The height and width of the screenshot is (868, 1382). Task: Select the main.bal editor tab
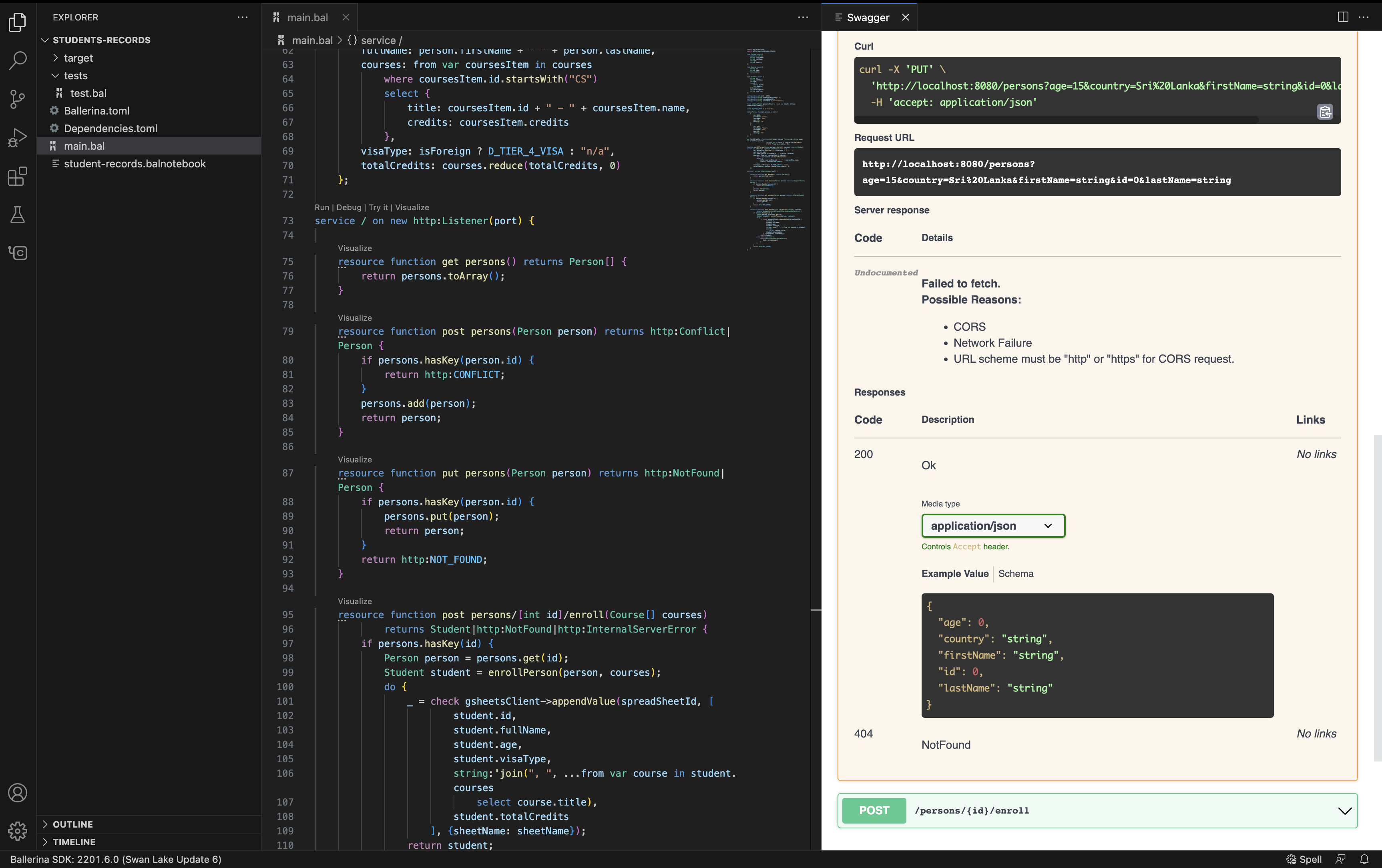point(308,17)
